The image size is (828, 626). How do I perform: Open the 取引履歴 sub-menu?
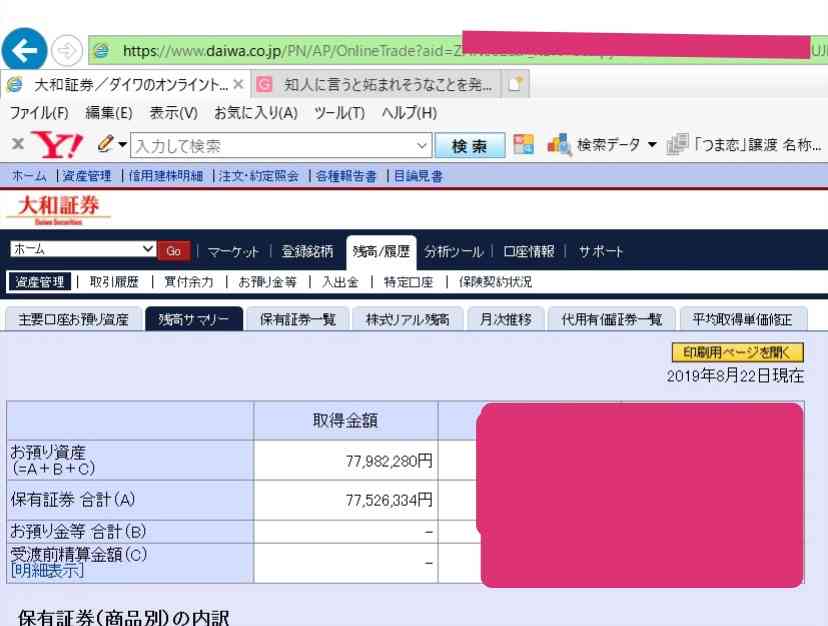tap(114, 282)
